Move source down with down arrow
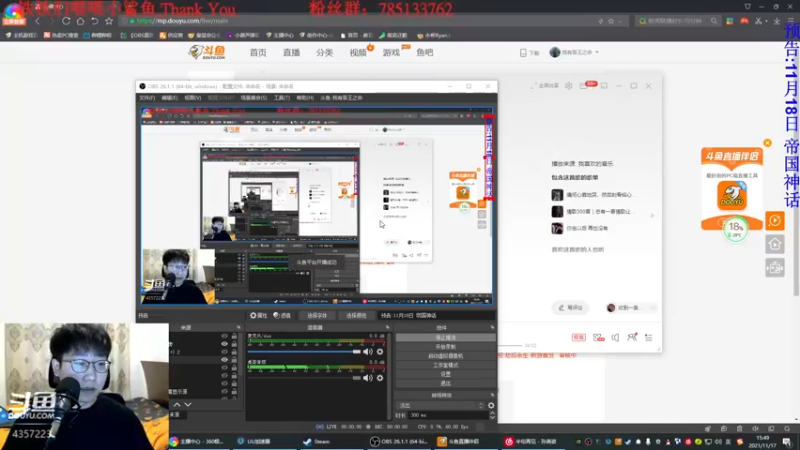The height and width of the screenshot is (450, 800). [188, 405]
